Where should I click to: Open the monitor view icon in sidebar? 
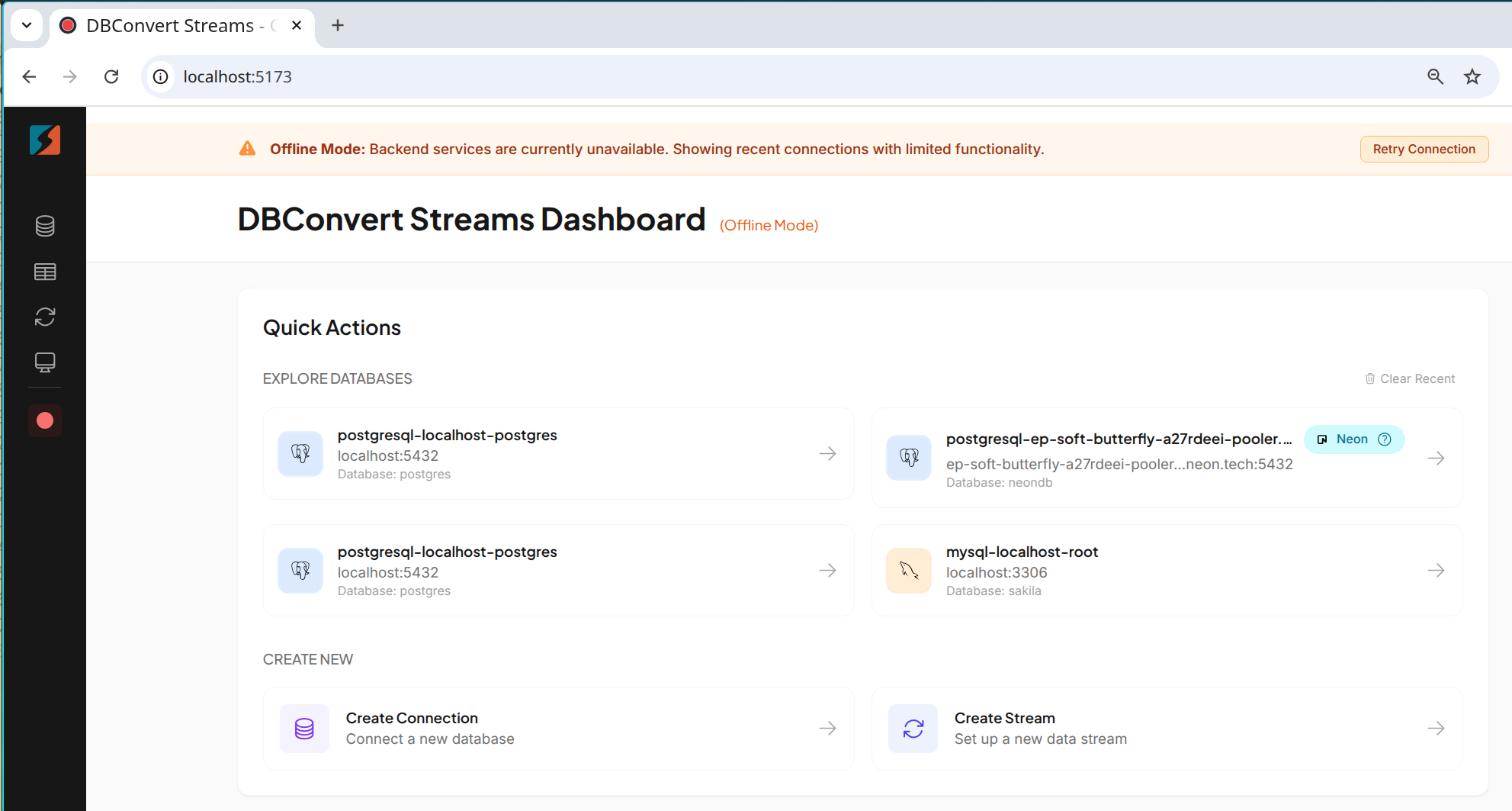point(44,362)
